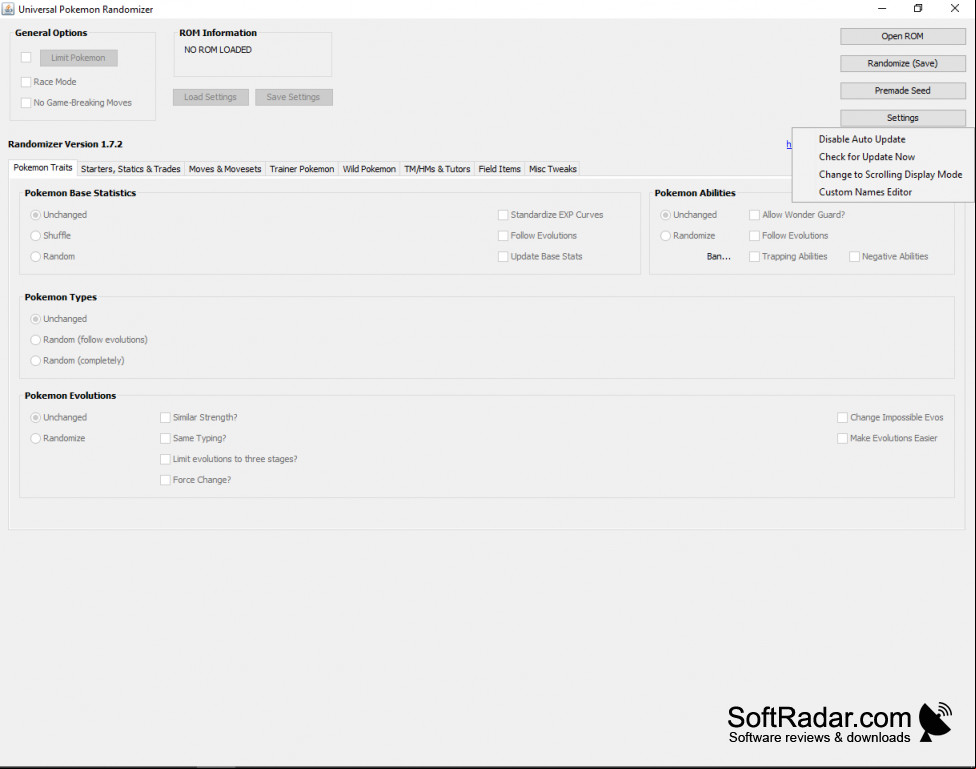This screenshot has width=976, height=769.
Task: Switch to Starters, Statics & Trades tab
Action: click(130, 169)
